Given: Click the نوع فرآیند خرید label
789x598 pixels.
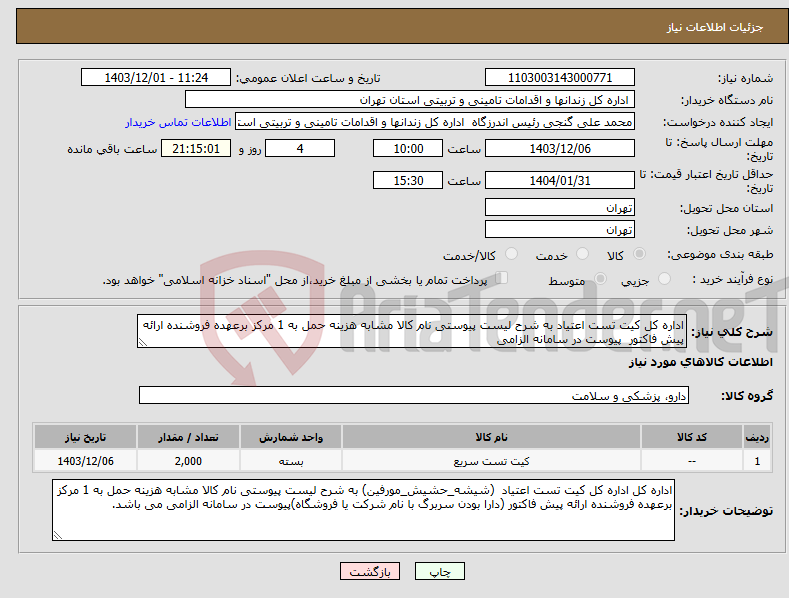Looking at the screenshot, I should point(732,279).
